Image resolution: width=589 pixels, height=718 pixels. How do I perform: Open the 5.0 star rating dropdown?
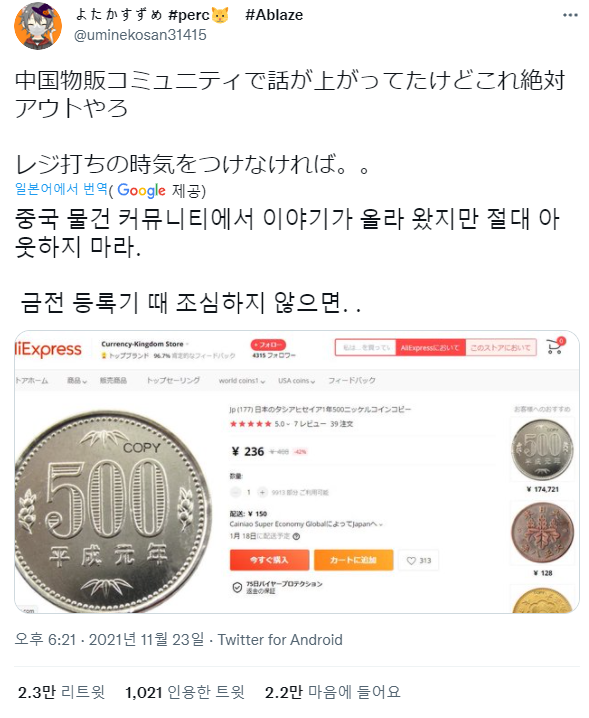pyautogui.click(x=282, y=424)
